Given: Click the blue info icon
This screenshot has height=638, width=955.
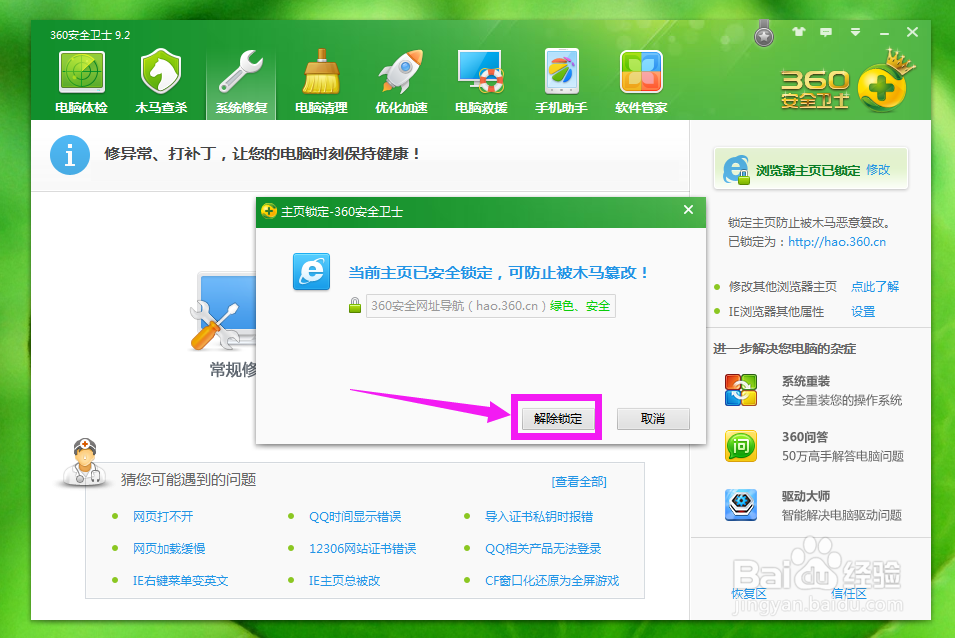Looking at the screenshot, I should coord(69,155).
